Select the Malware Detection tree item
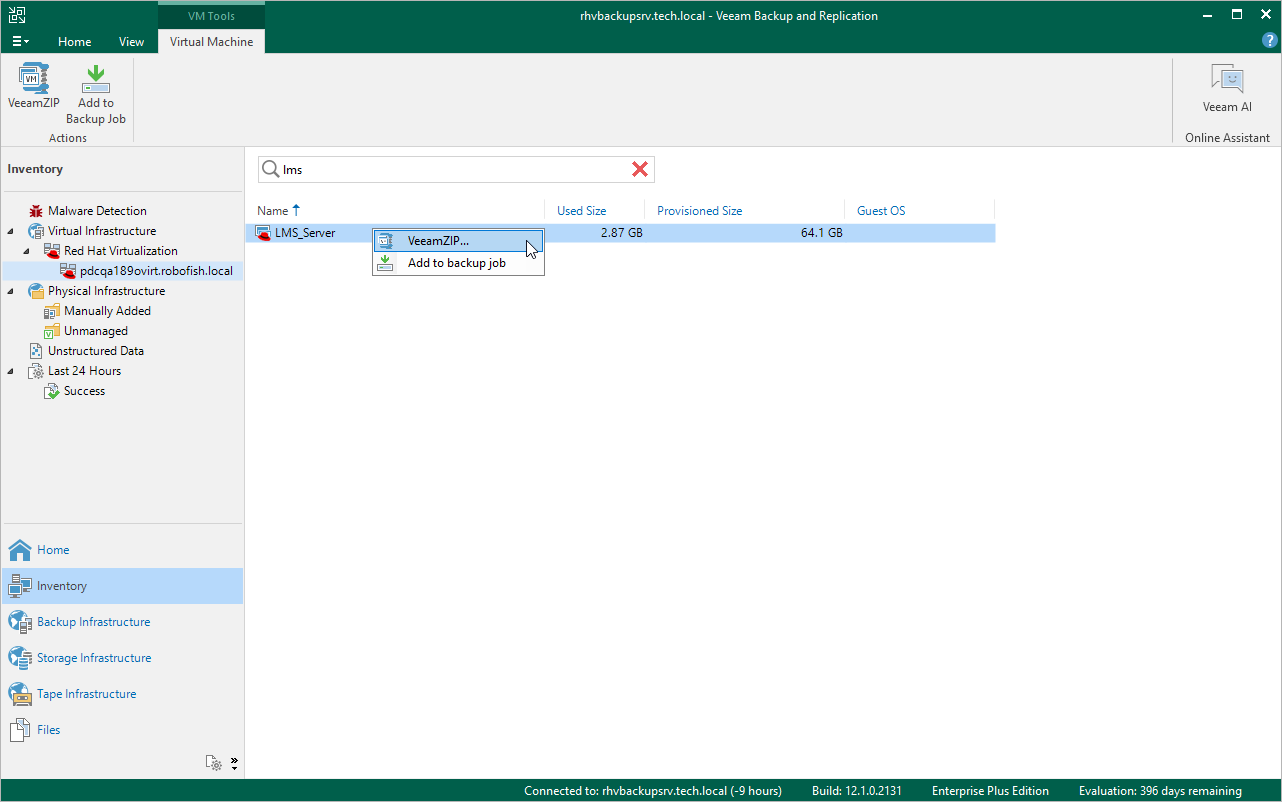 (97, 211)
